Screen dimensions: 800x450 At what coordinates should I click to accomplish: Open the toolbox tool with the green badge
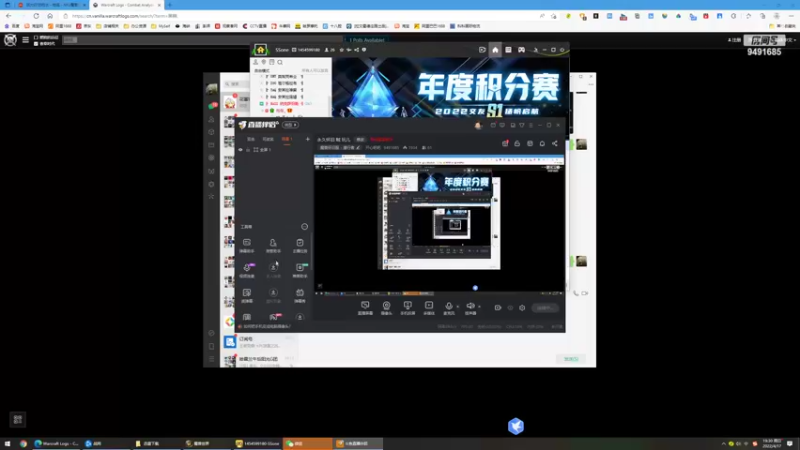click(300, 270)
